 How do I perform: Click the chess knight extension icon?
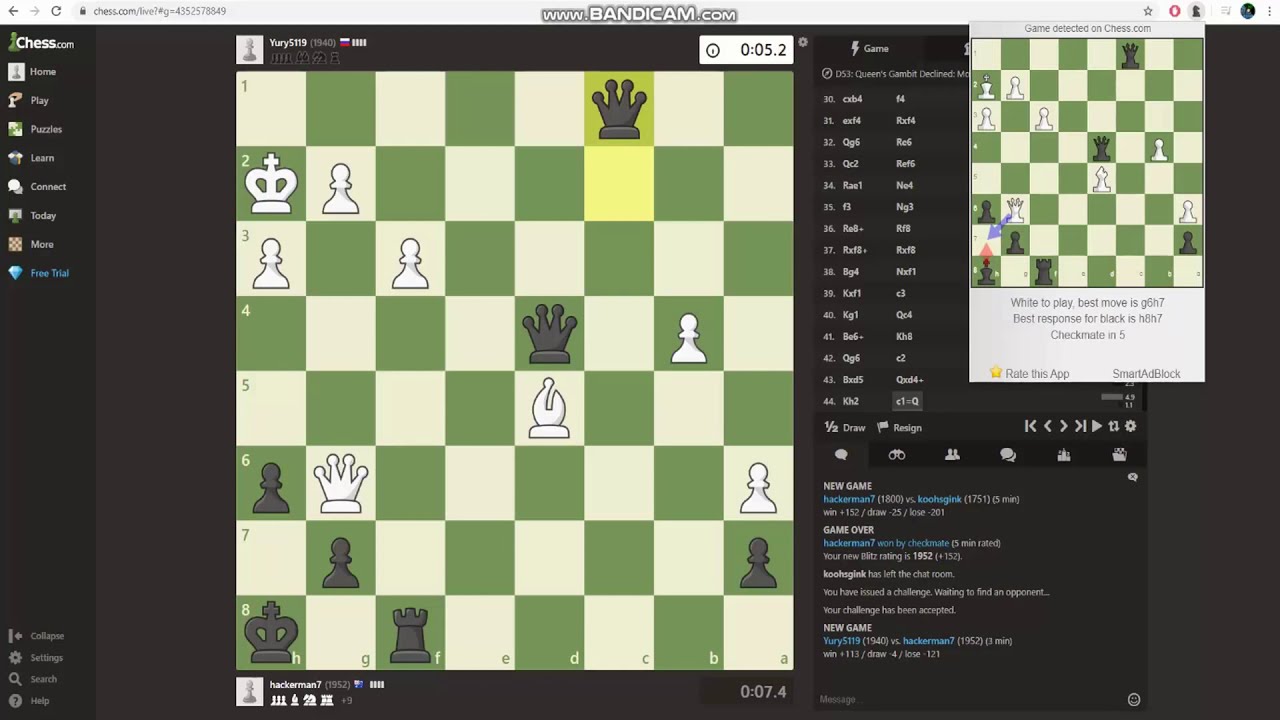point(1196,11)
